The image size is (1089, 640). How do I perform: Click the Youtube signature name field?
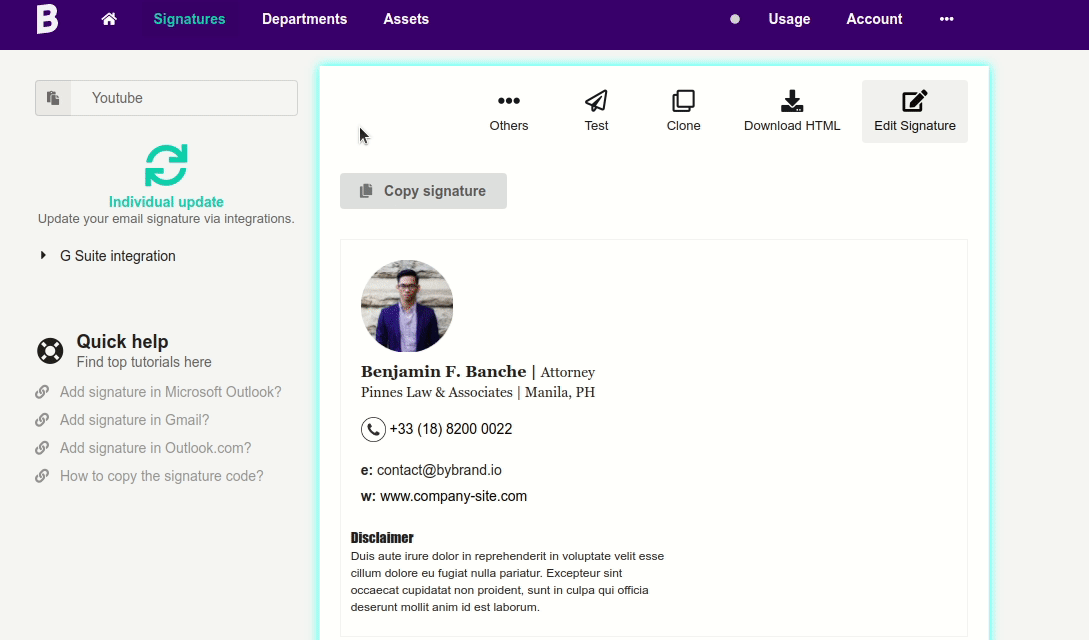(183, 98)
